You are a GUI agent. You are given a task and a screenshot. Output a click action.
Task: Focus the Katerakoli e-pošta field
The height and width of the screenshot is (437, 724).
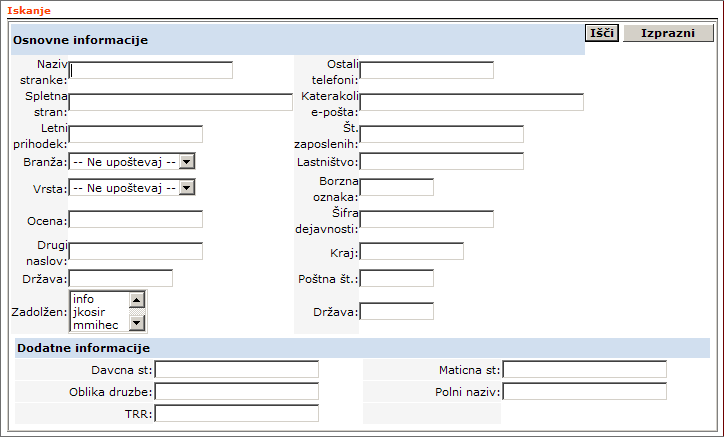tap(472, 102)
